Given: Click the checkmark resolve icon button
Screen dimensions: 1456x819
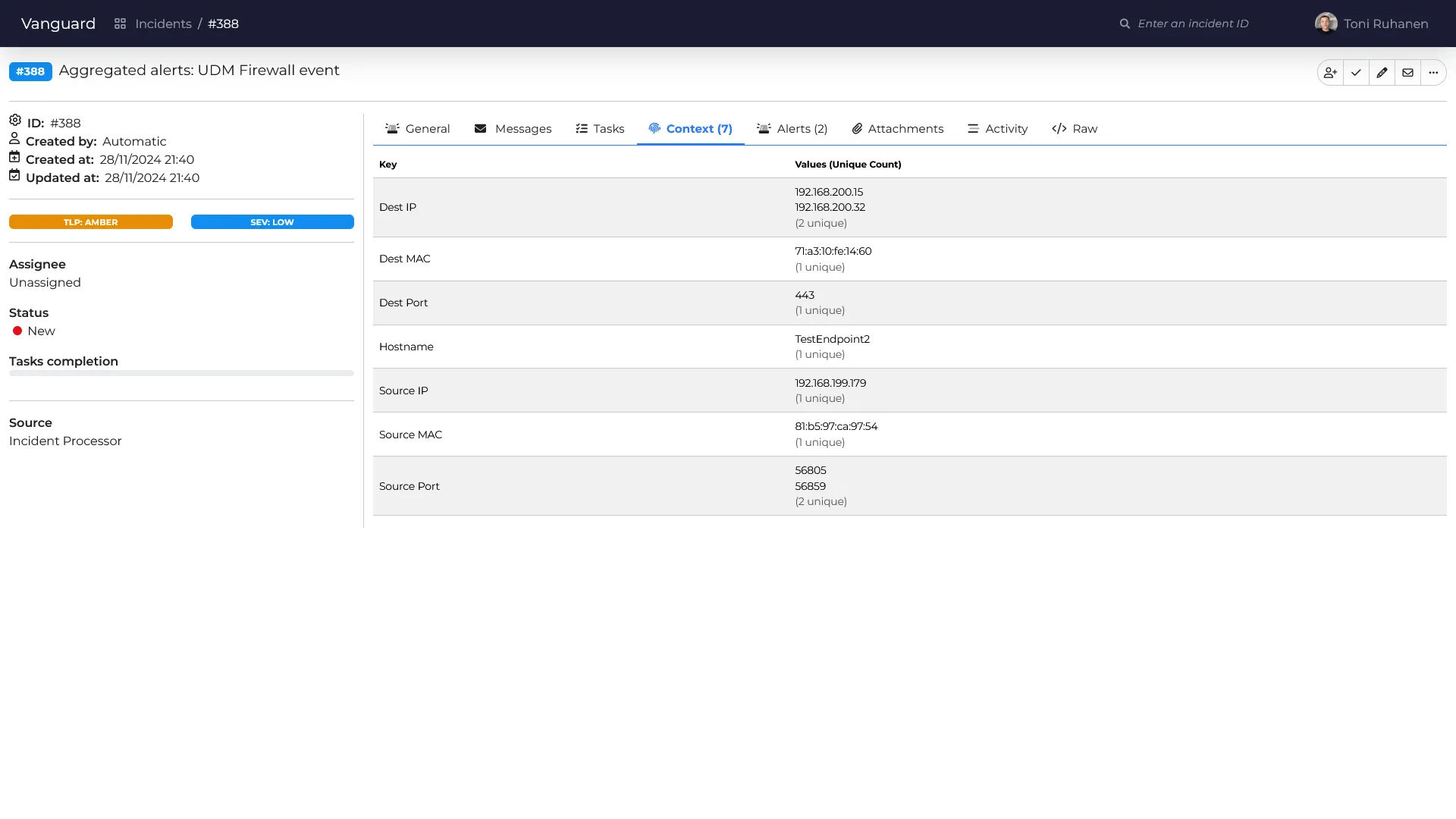Looking at the screenshot, I should [1356, 73].
